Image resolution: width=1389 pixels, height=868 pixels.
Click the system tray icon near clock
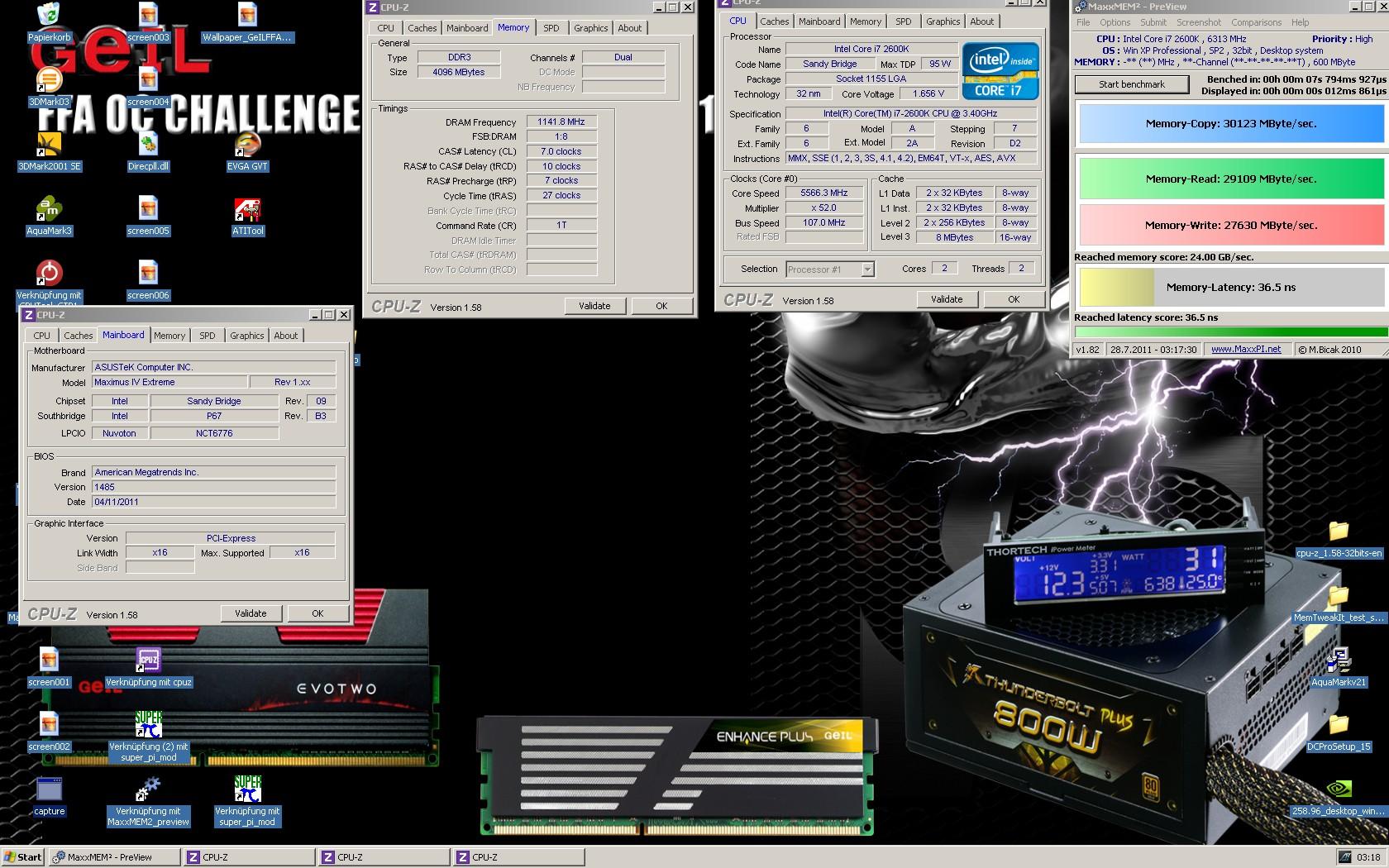(x=1345, y=857)
